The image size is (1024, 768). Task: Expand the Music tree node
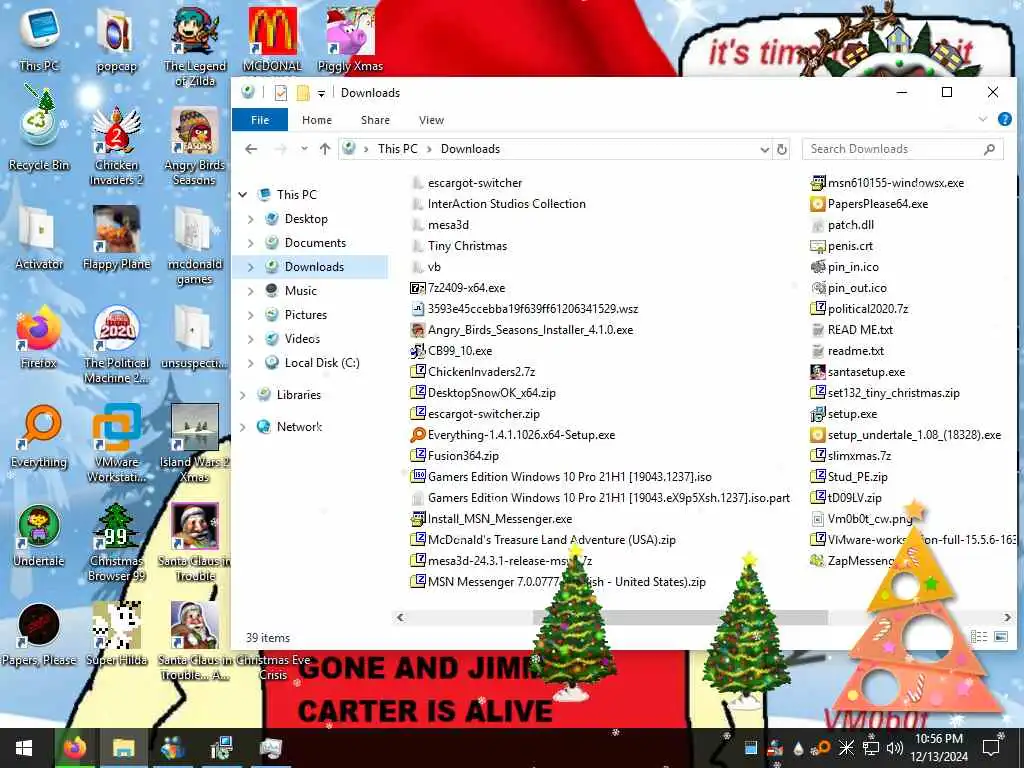coord(251,291)
